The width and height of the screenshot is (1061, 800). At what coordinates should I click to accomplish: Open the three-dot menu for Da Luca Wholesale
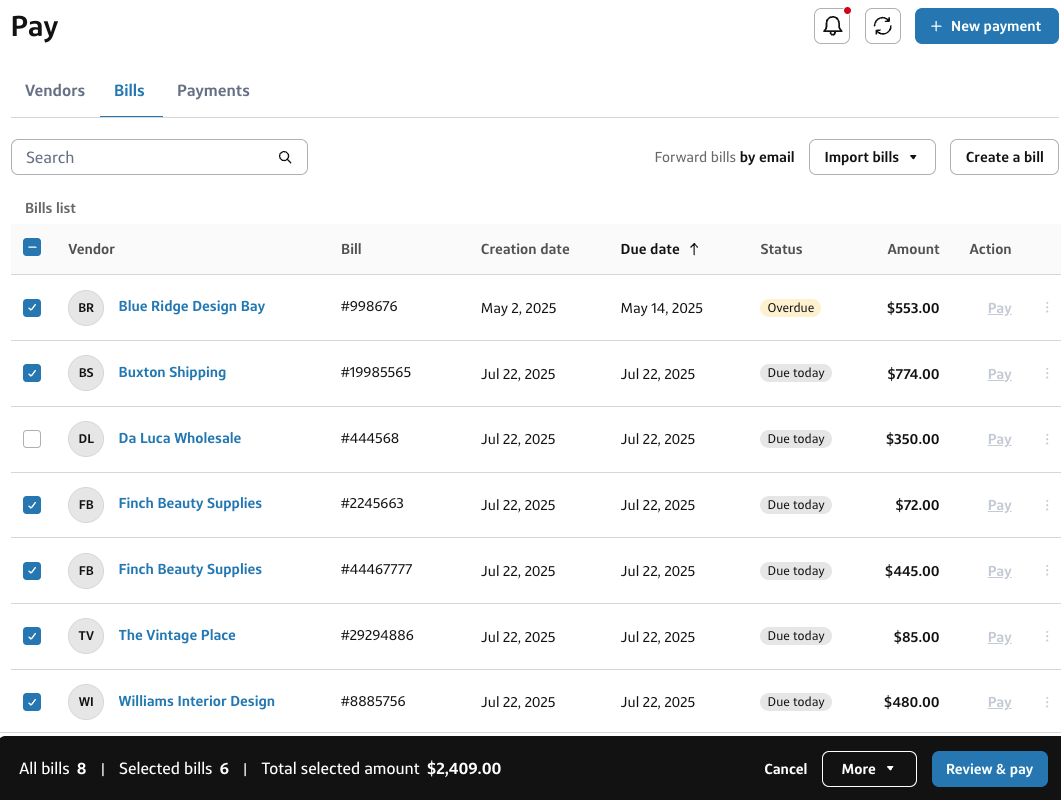[x=1047, y=439]
